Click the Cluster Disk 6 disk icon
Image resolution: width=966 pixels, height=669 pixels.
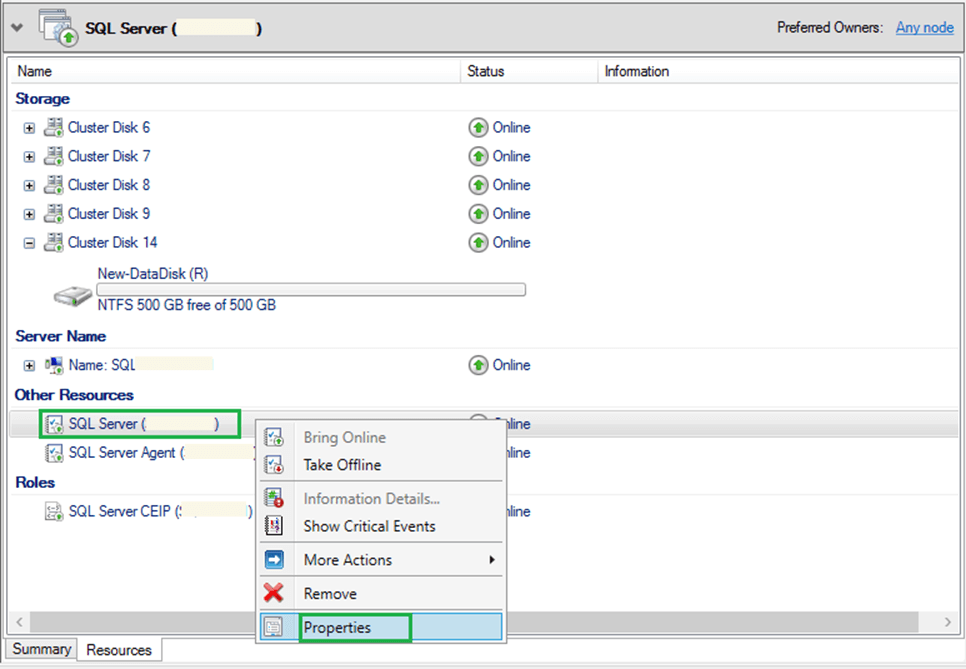pyautogui.click(x=53, y=128)
